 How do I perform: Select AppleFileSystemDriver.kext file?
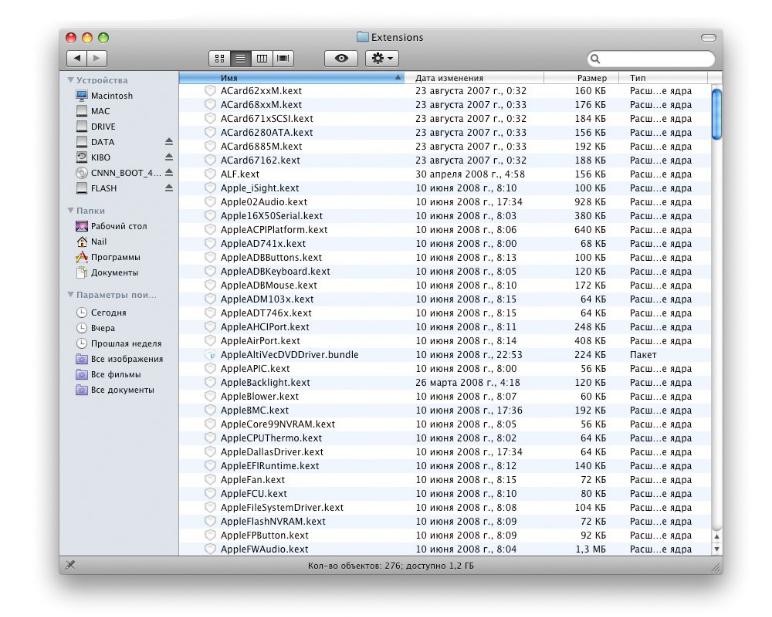445,507
